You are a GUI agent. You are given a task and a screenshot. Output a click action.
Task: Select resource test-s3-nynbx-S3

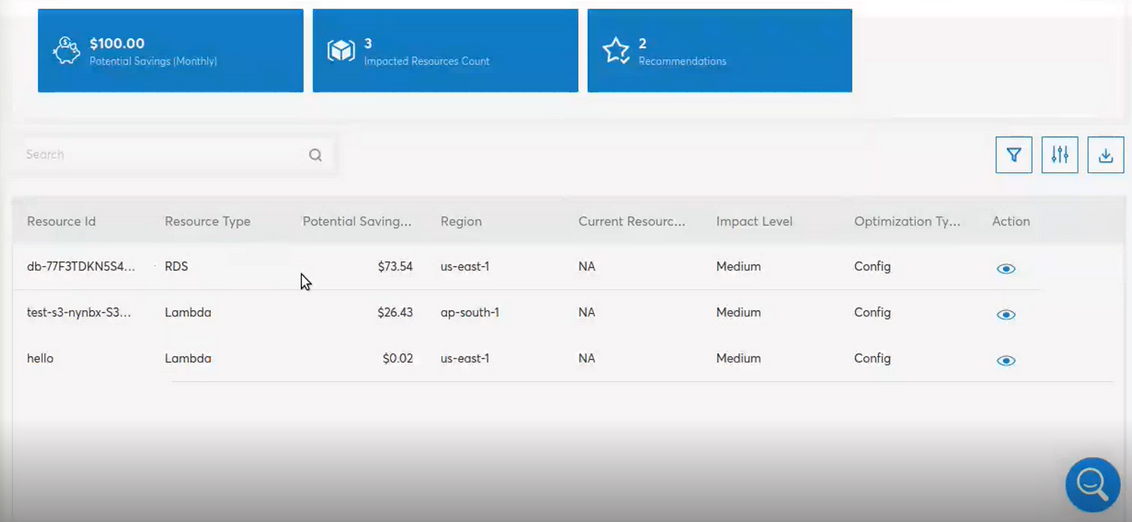click(x=79, y=313)
